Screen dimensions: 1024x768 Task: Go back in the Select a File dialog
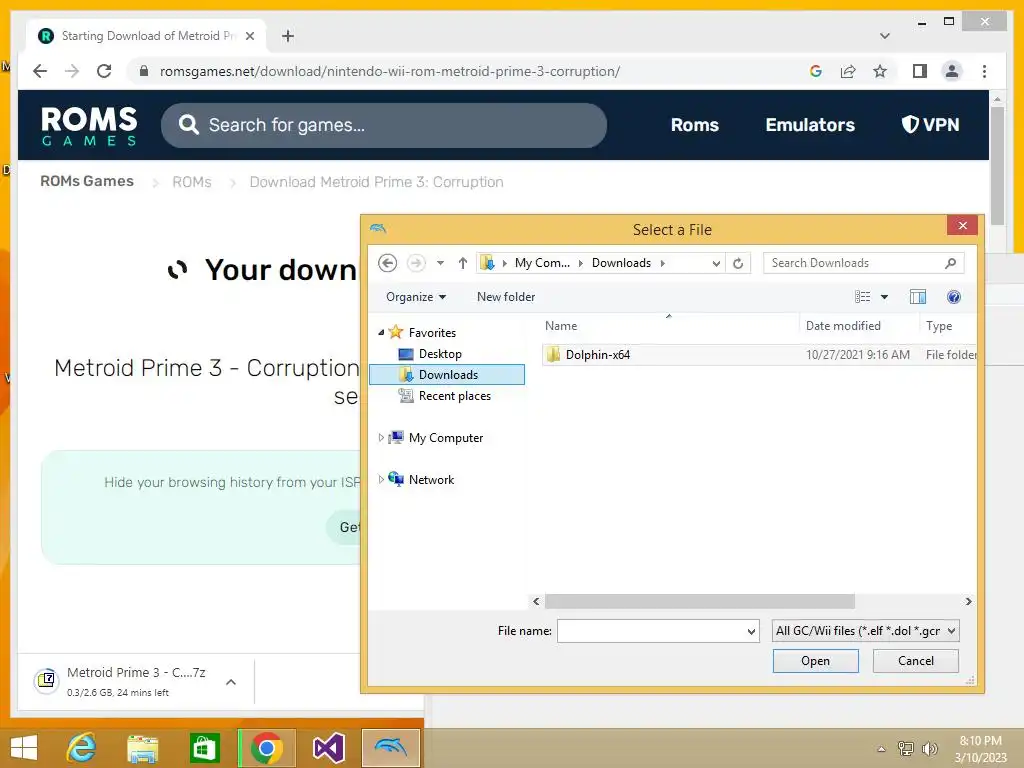coord(387,263)
